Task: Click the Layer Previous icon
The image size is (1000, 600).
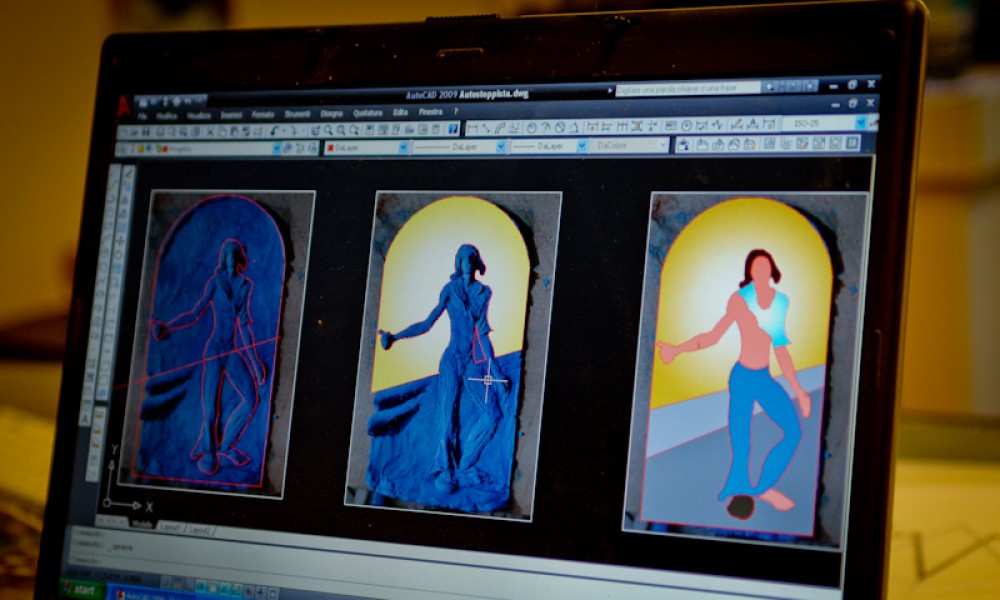Action: [300, 148]
